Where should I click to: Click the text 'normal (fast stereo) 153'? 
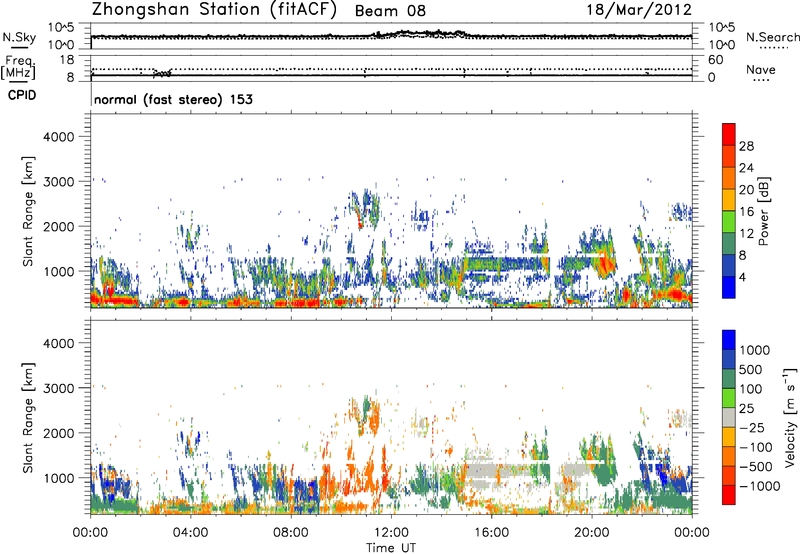coord(173,99)
